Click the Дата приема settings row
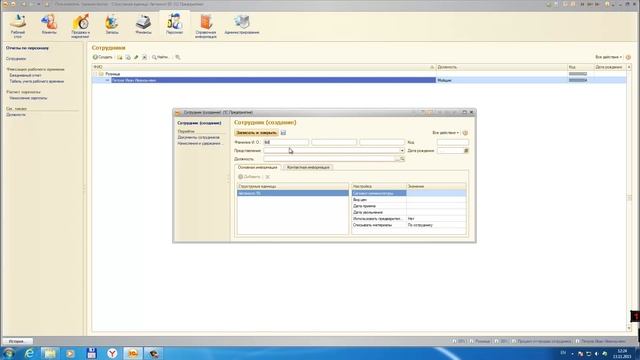The height and width of the screenshot is (360, 640). pyautogui.click(x=409, y=206)
